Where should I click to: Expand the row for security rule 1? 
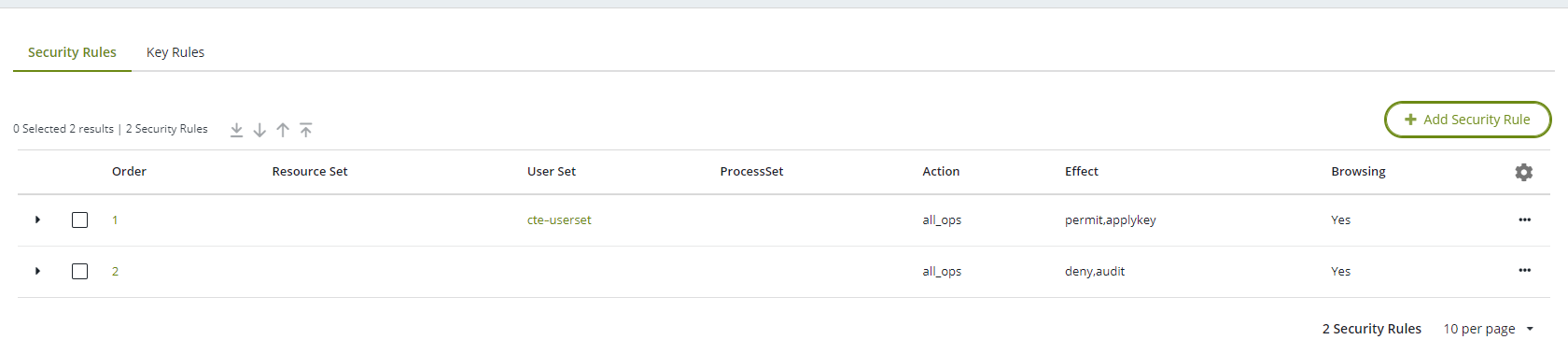coord(37,219)
